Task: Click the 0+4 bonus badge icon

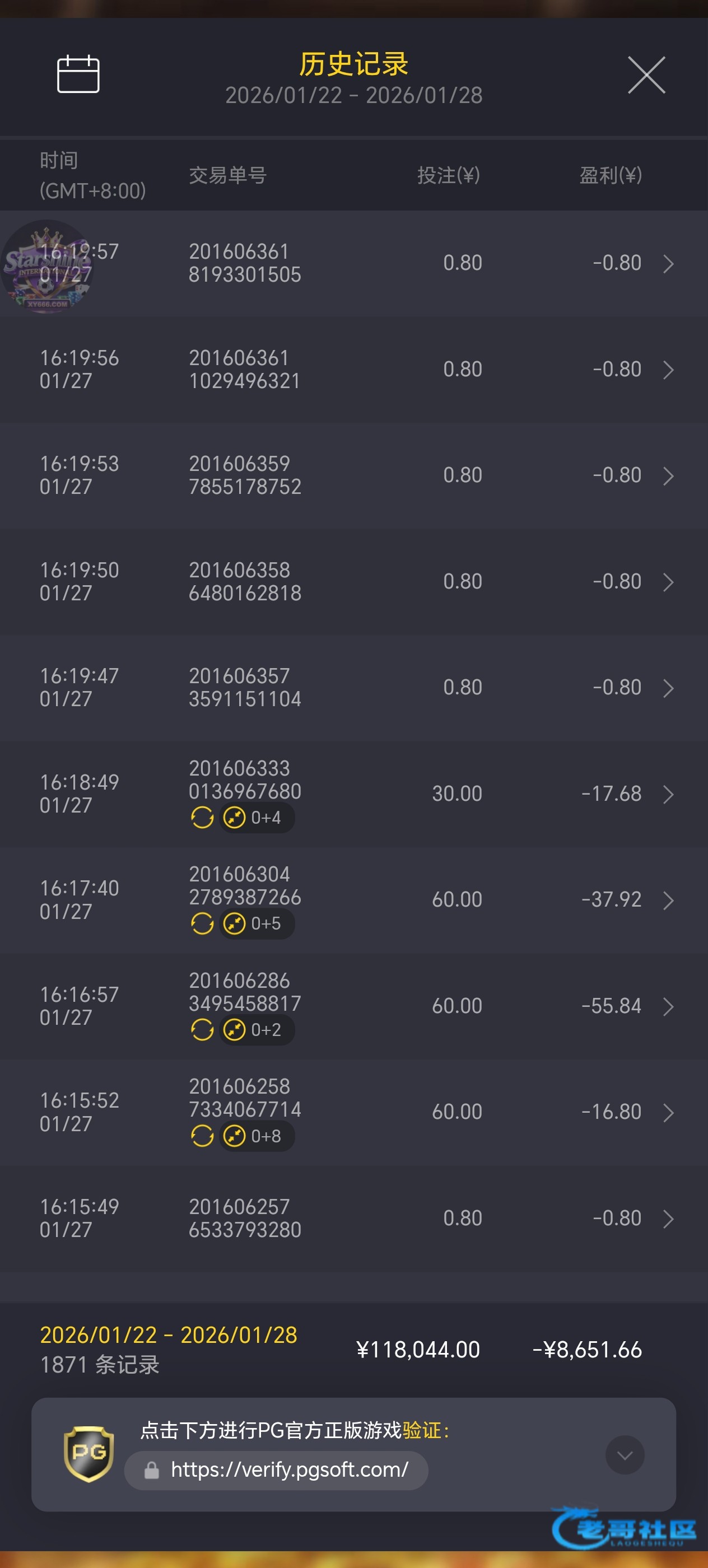Action: coord(234,818)
